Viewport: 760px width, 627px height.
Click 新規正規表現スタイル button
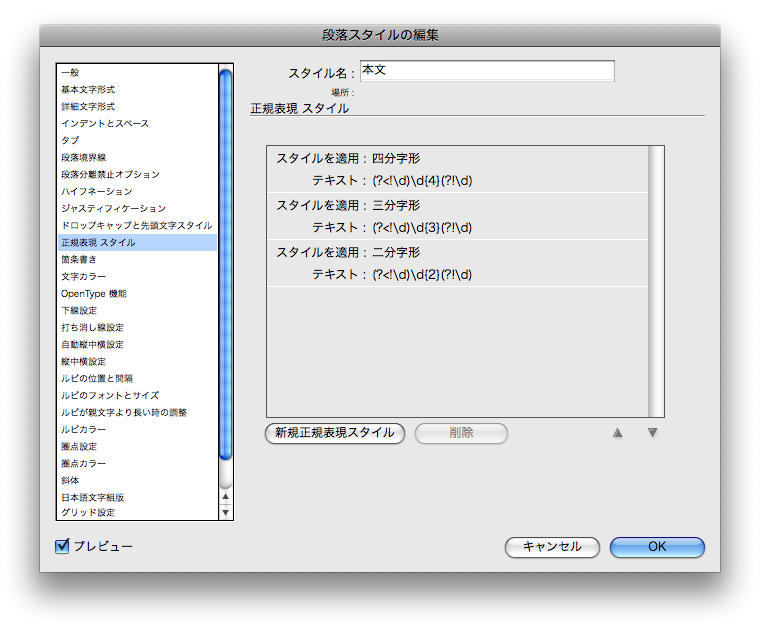(335, 433)
